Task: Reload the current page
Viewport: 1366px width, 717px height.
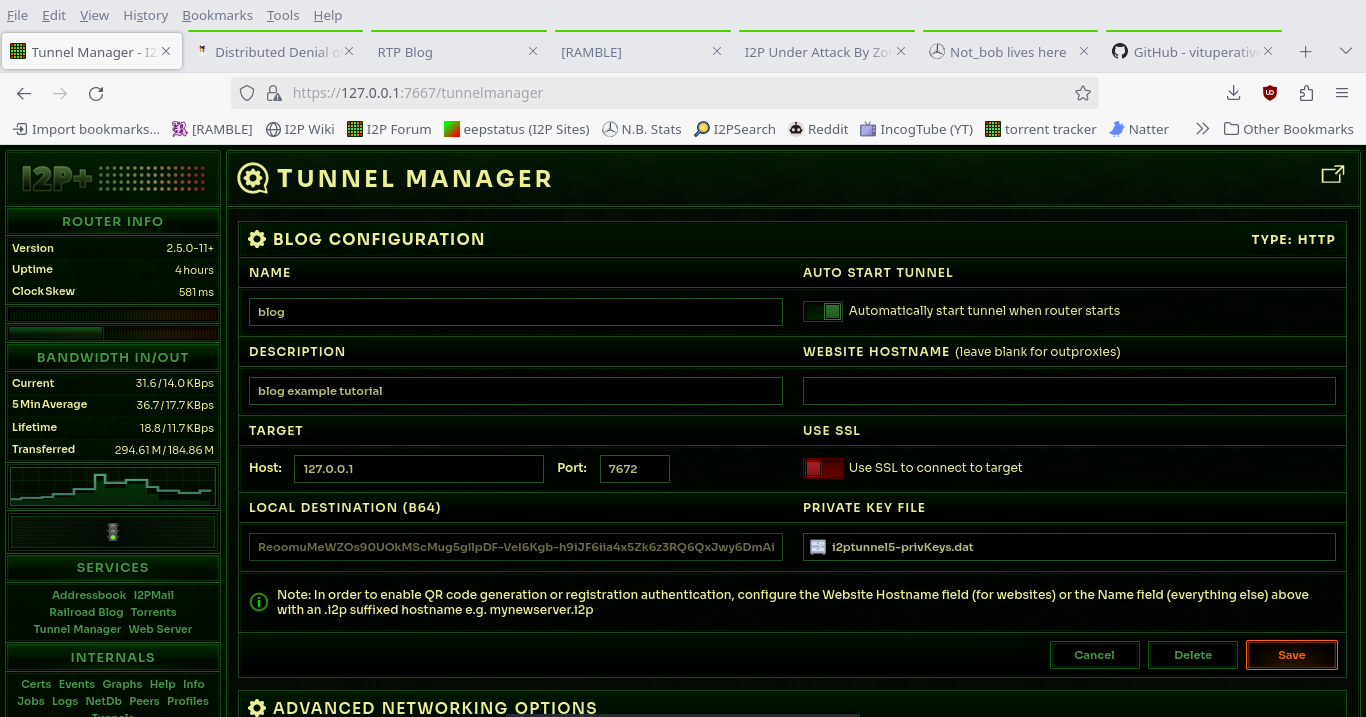Action: tap(96, 93)
